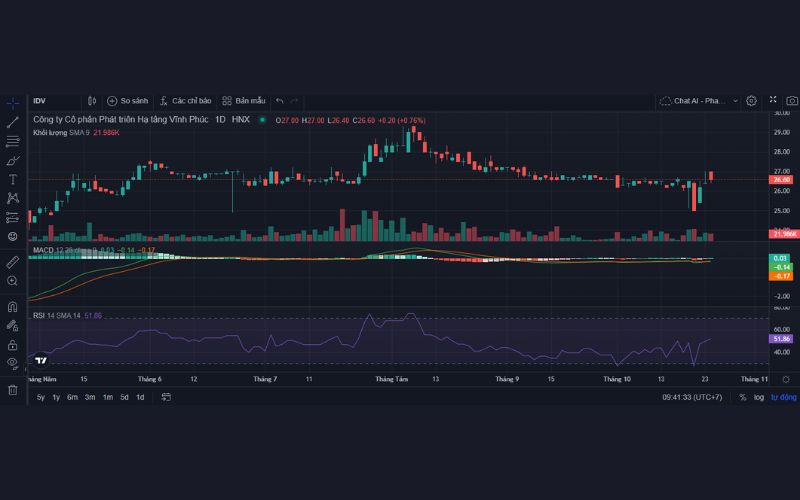Screen dimensions: 800x500
Task: Open the emoji icons tool
Action: pyautogui.click(x=13, y=236)
